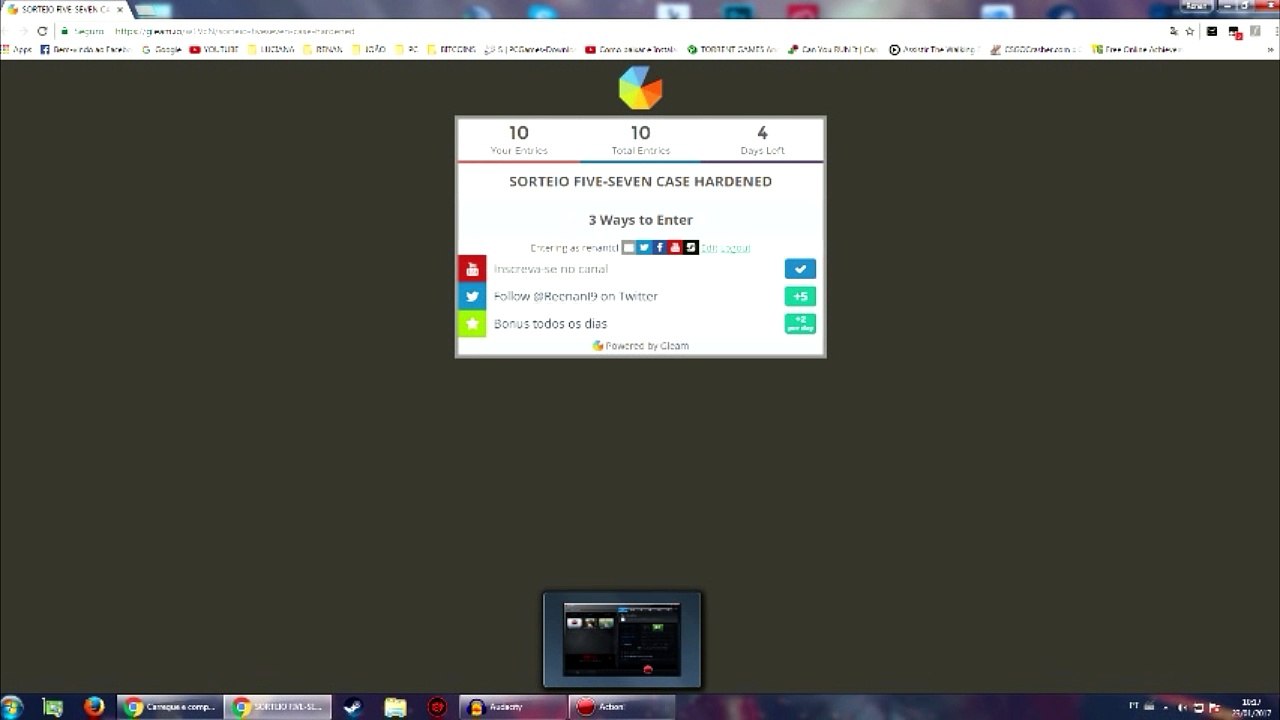The image size is (1280, 720).
Task: Switch to the Action! recorder in taskbar
Action: pos(622,707)
